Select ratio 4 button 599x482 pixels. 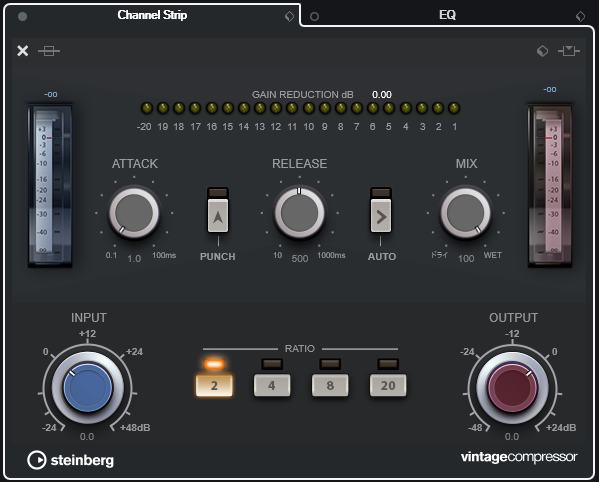[x=272, y=385]
